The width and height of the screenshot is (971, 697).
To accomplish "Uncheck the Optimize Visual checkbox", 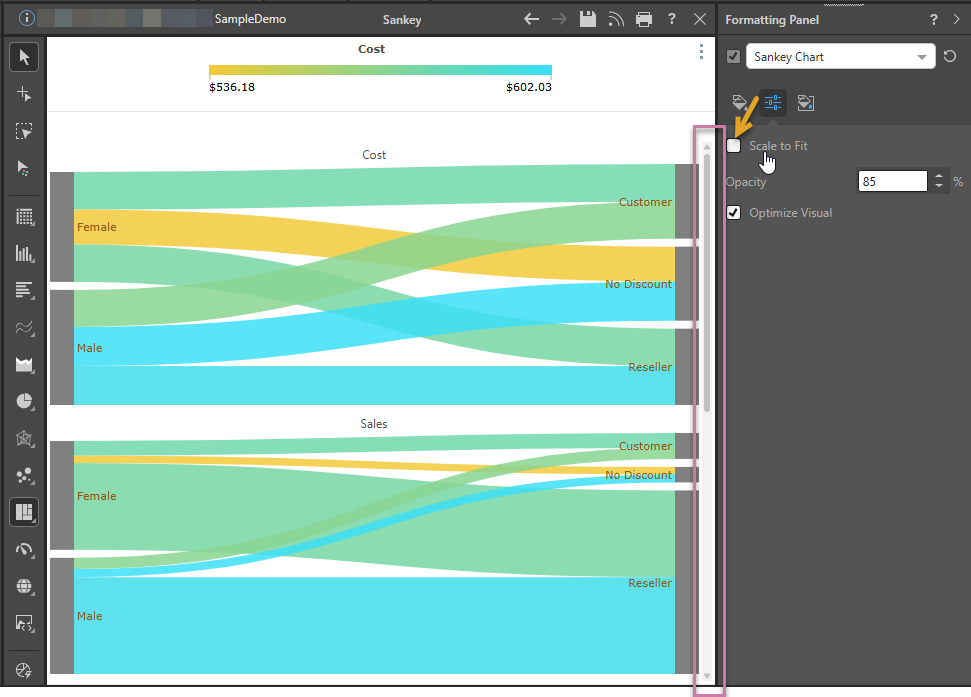I will [x=733, y=213].
